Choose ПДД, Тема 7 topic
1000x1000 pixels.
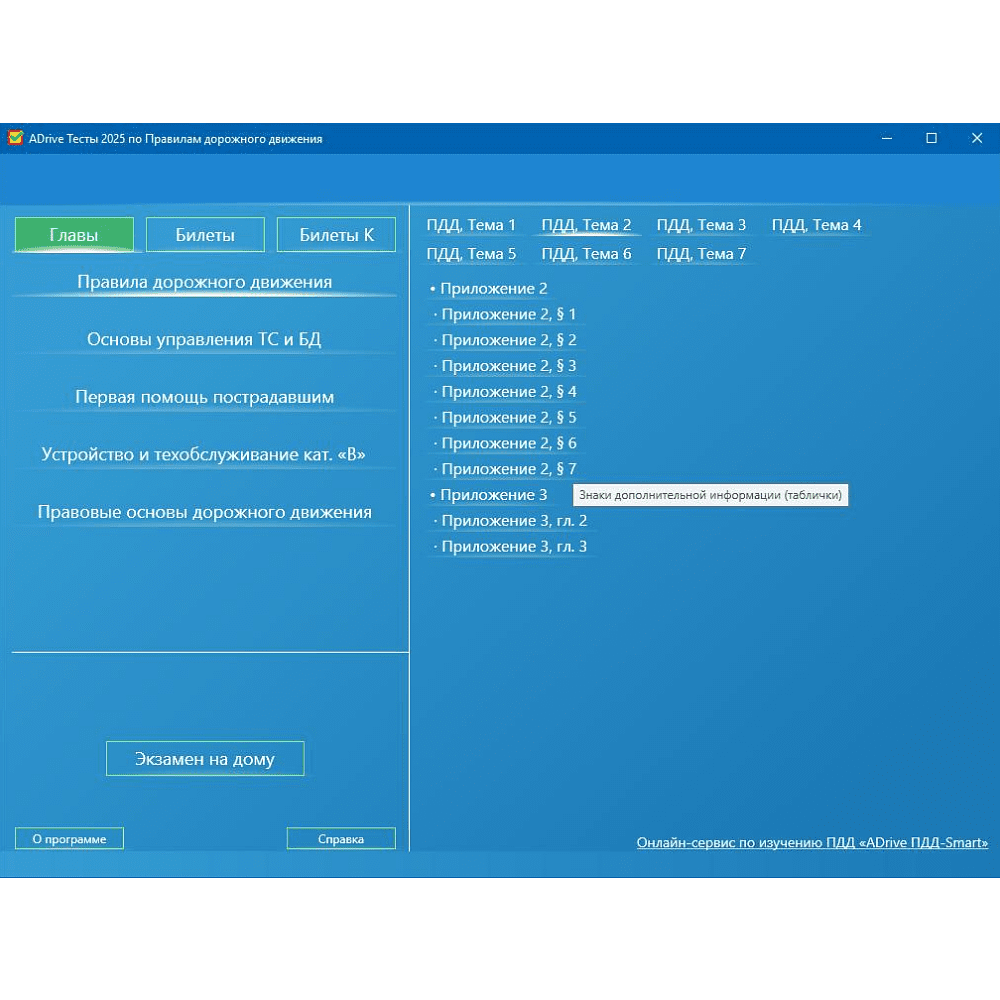[x=701, y=254]
